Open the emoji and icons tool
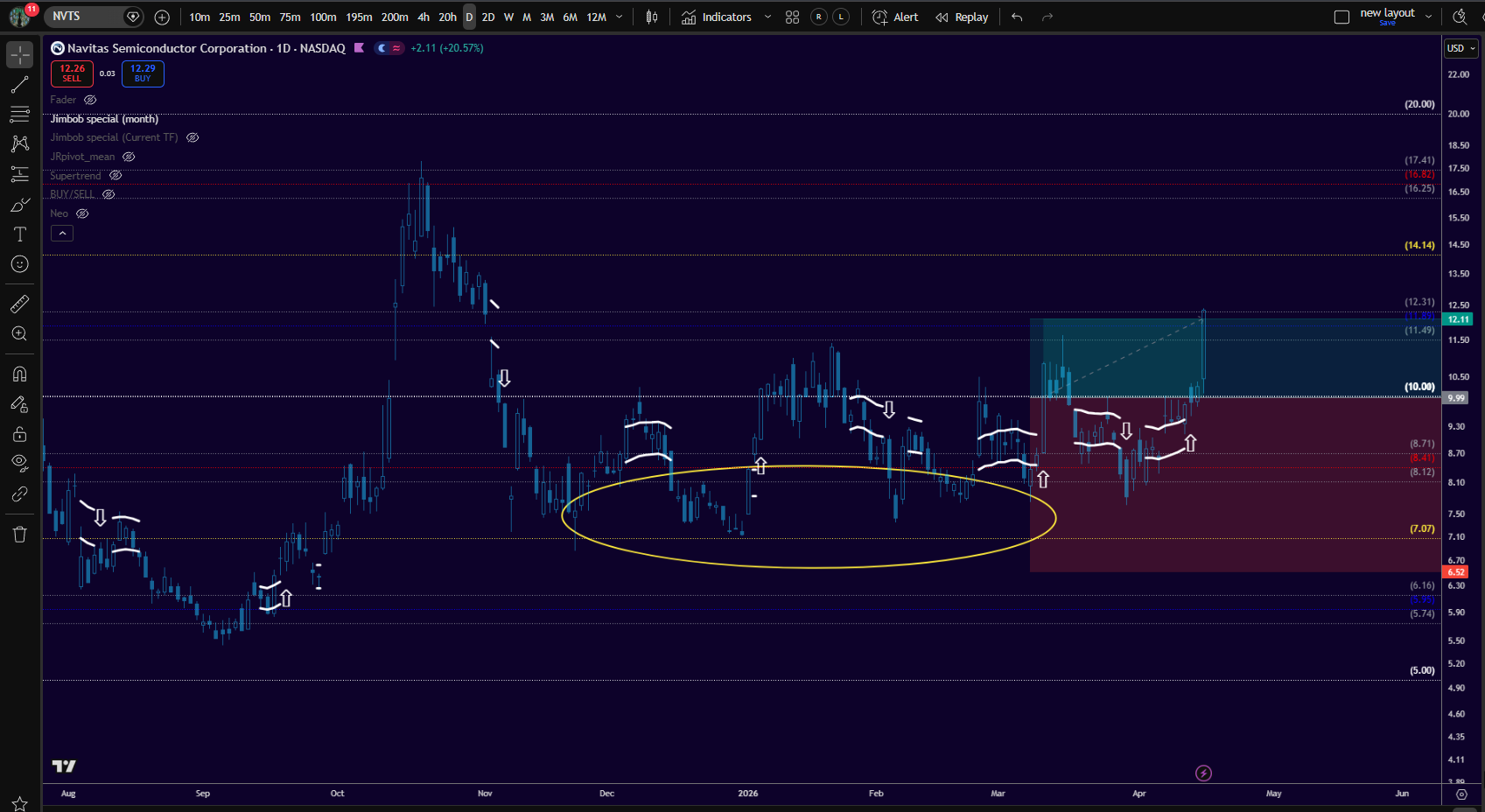The image size is (1485, 812). tap(19, 264)
